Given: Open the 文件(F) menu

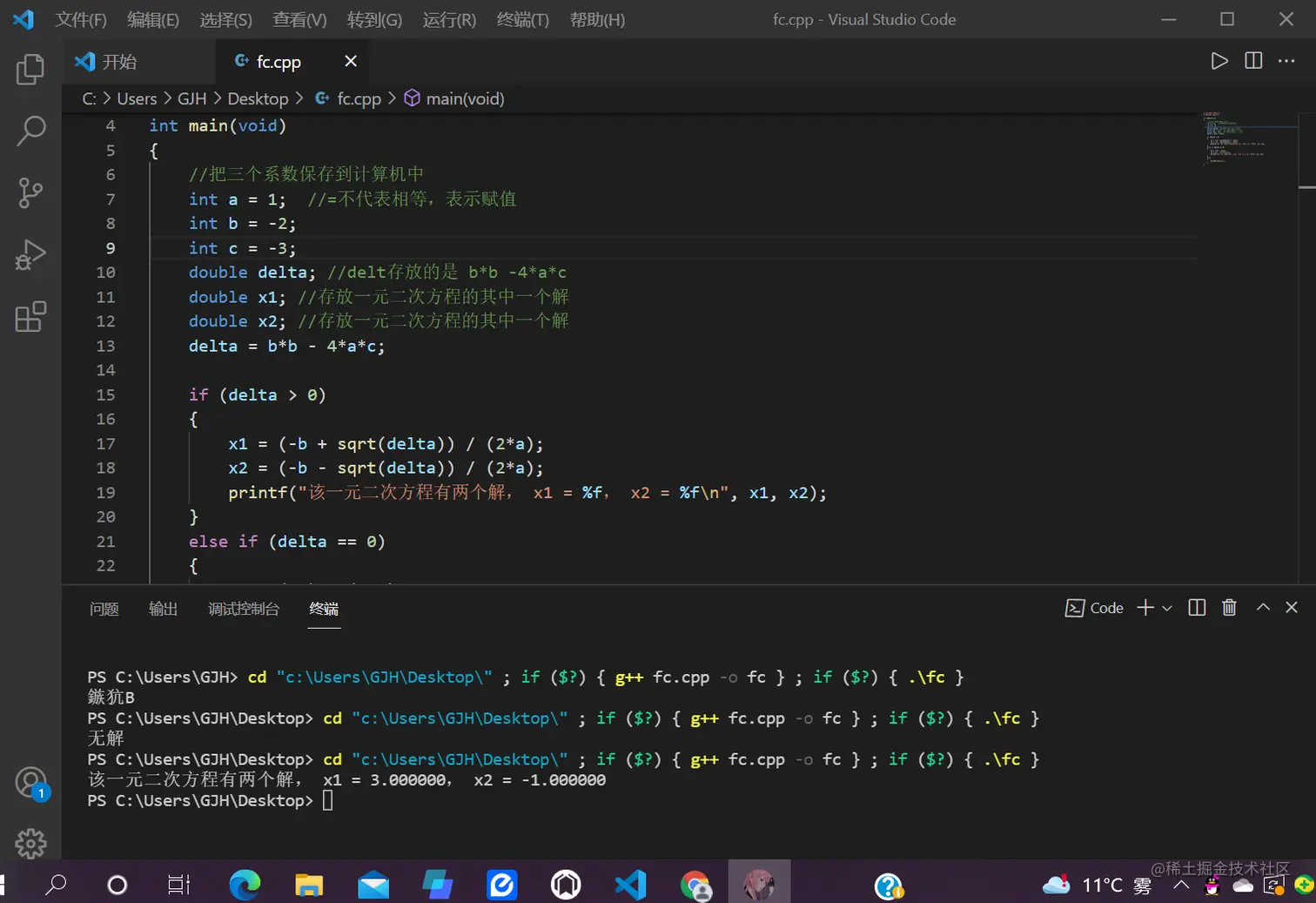Looking at the screenshot, I should [x=81, y=19].
